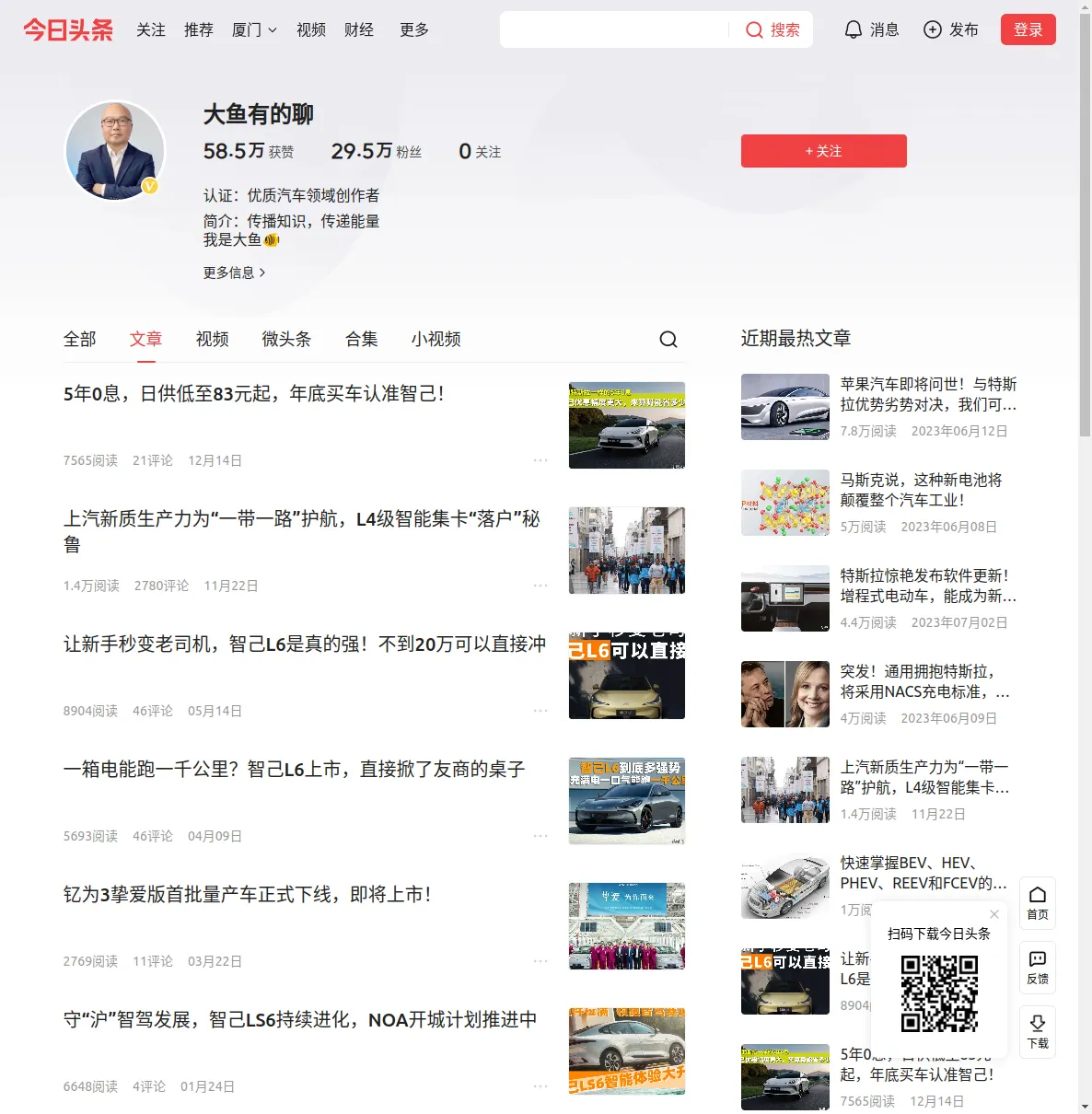Switch to the 微头条 tab
Image resolution: width=1092 pixels, height=1114 pixels.
pos(287,339)
